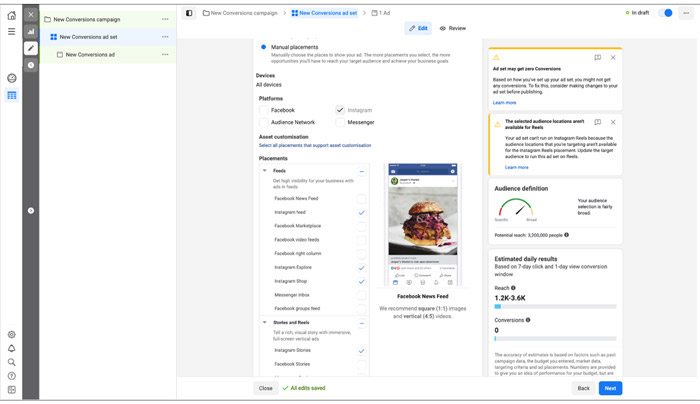Bookmark the Reels locations warning

598,122
